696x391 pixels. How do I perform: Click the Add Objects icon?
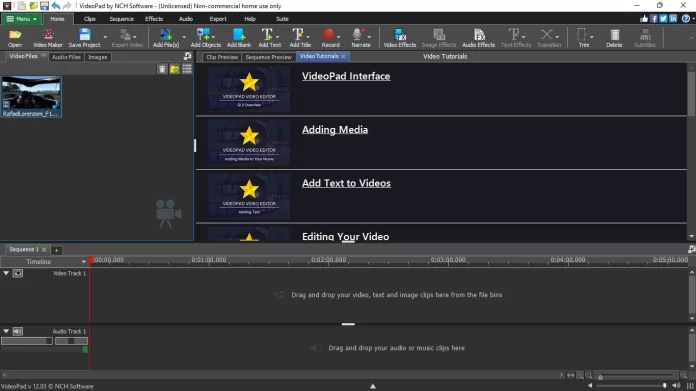[x=205, y=37]
